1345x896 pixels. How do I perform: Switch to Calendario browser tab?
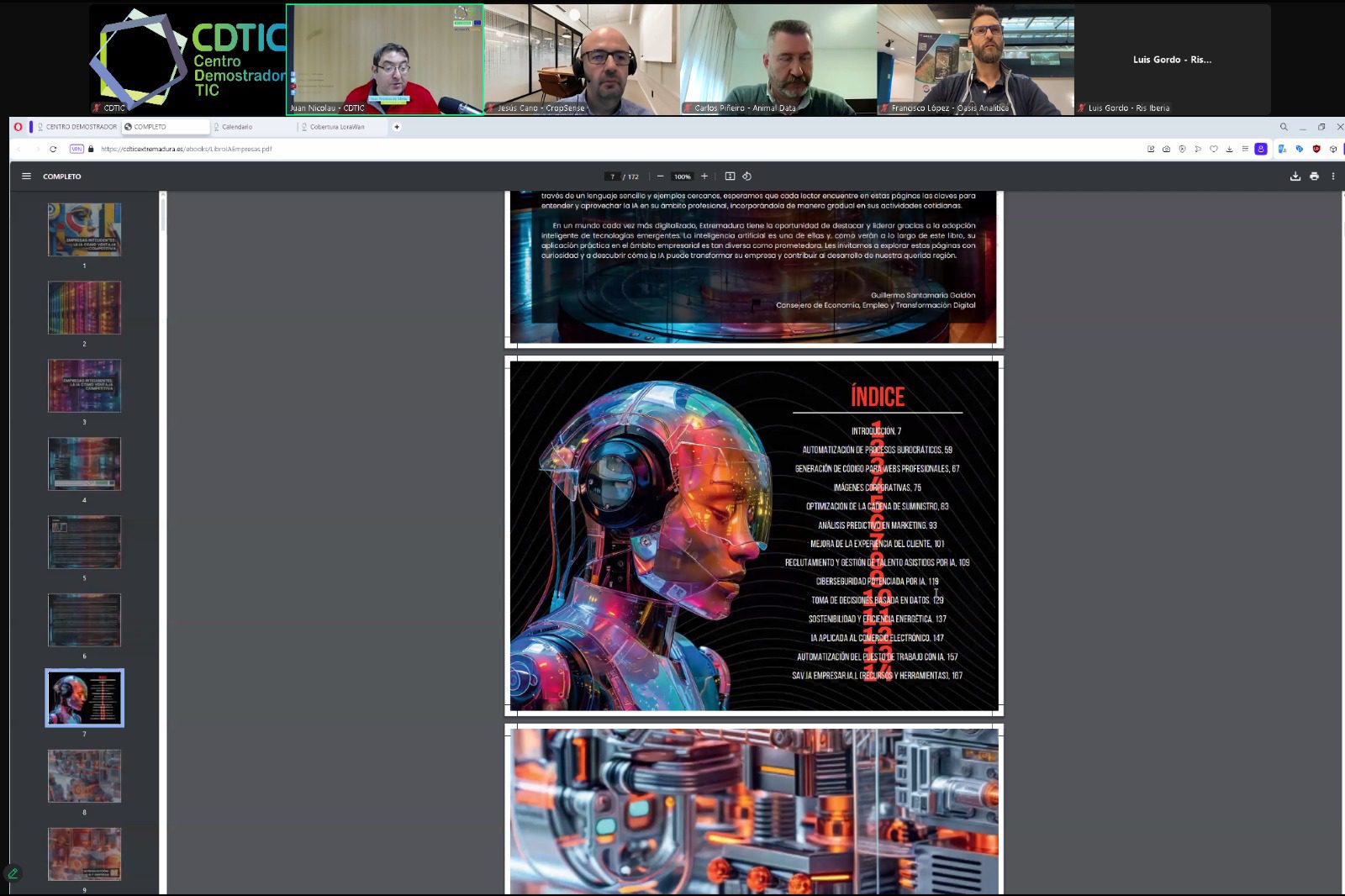click(x=237, y=127)
